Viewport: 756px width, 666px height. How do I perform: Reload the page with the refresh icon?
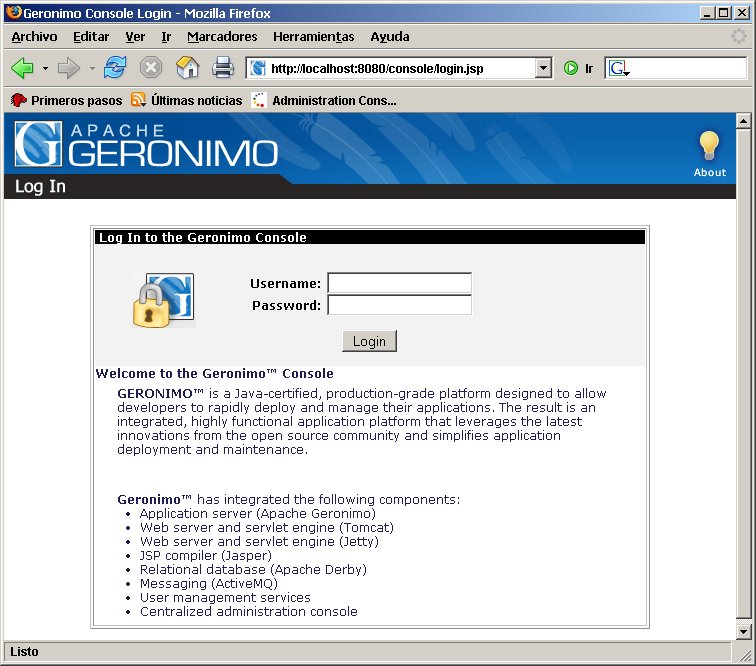pyautogui.click(x=115, y=68)
